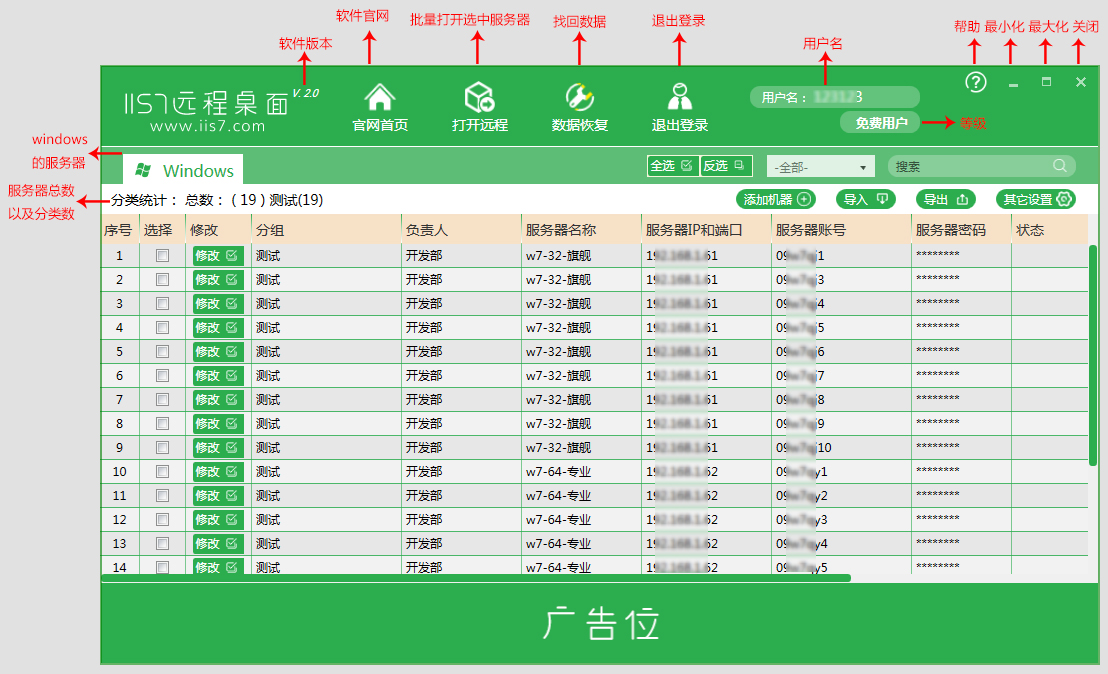Tick the checkbox in row 5
The width and height of the screenshot is (1108, 674).
coord(163,352)
